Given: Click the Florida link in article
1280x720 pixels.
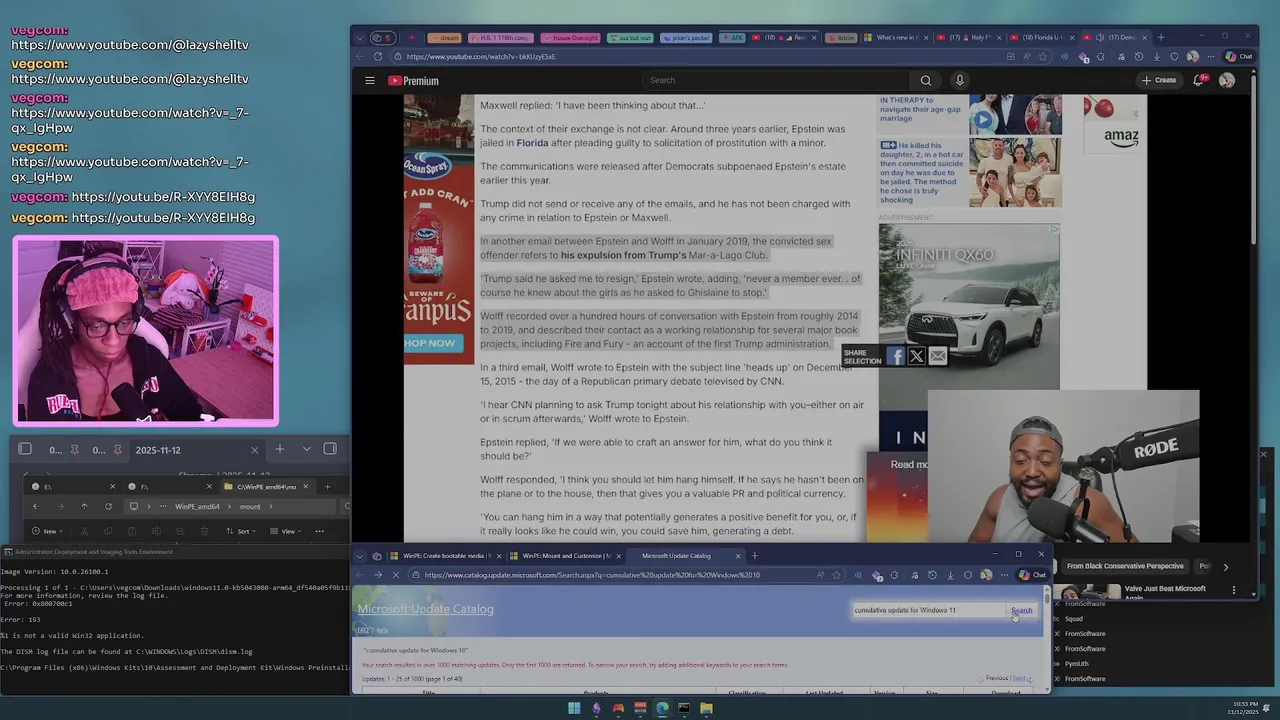Looking at the screenshot, I should pos(532,143).
